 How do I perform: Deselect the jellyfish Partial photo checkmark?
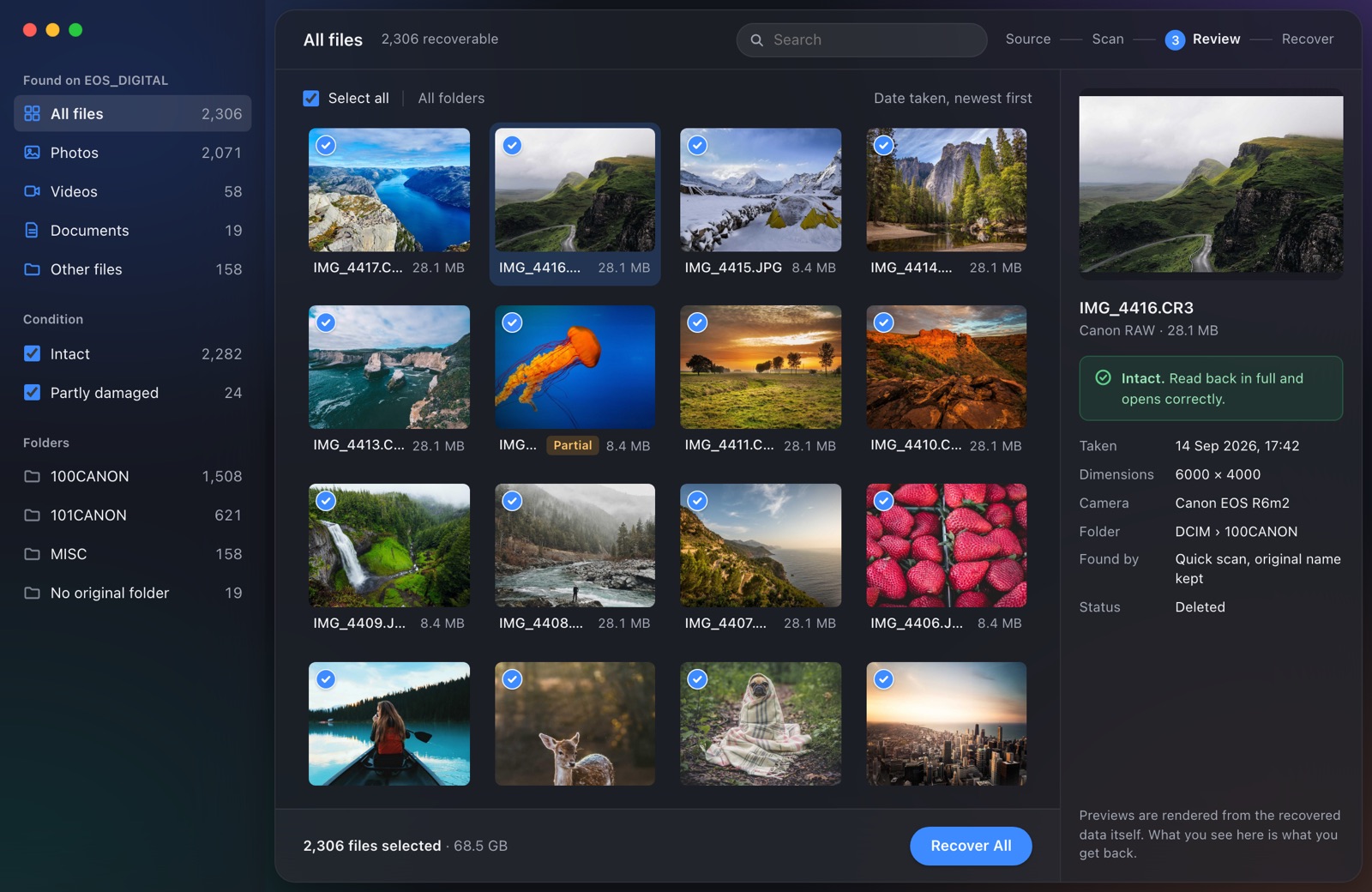[512, 322]
